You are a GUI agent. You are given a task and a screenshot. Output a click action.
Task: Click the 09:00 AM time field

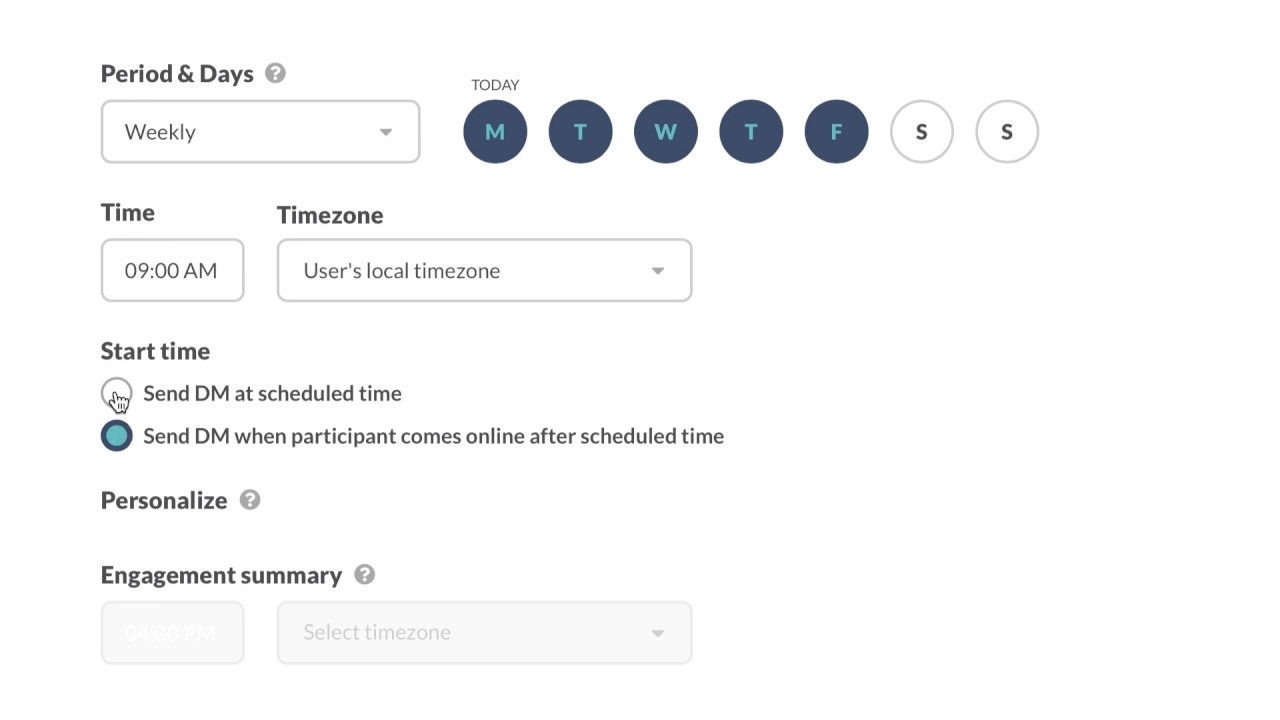[172, 270]
